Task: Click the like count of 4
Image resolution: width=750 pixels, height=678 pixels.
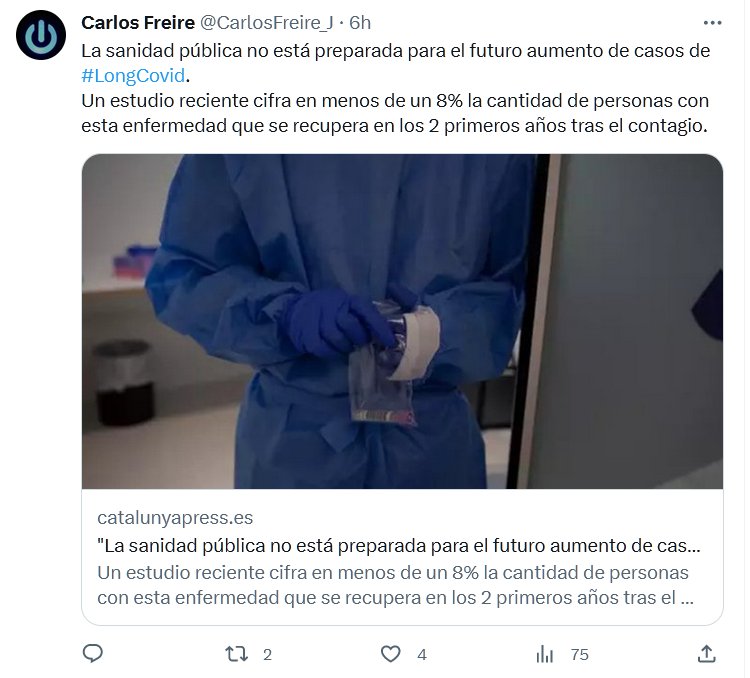Action: pos(421,655)
